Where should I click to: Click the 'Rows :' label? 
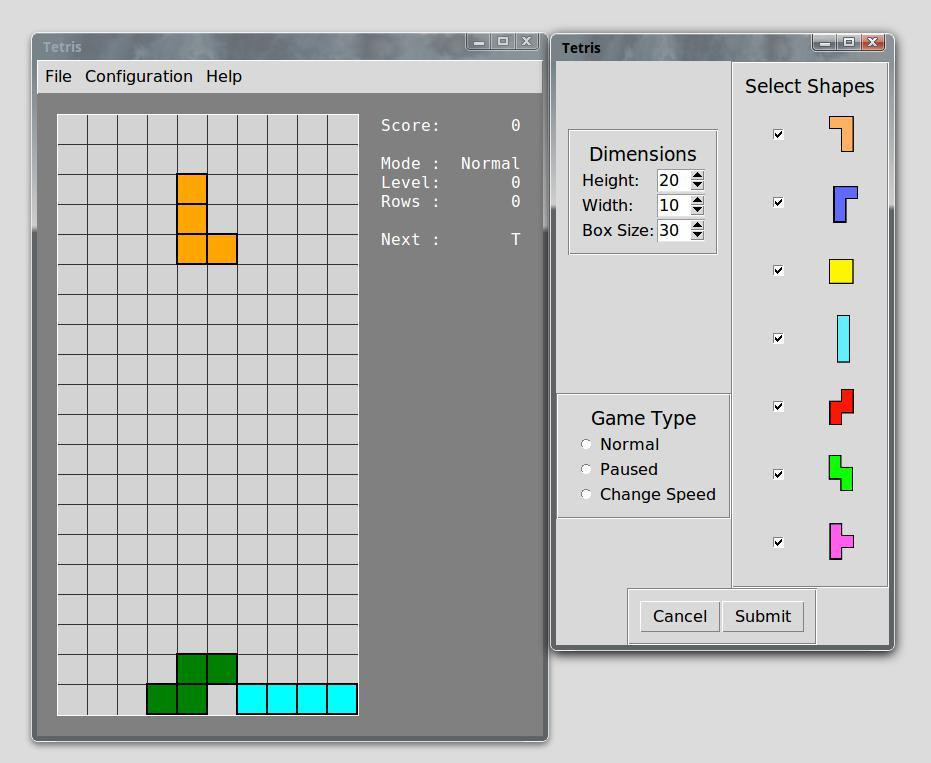(410, 201)
